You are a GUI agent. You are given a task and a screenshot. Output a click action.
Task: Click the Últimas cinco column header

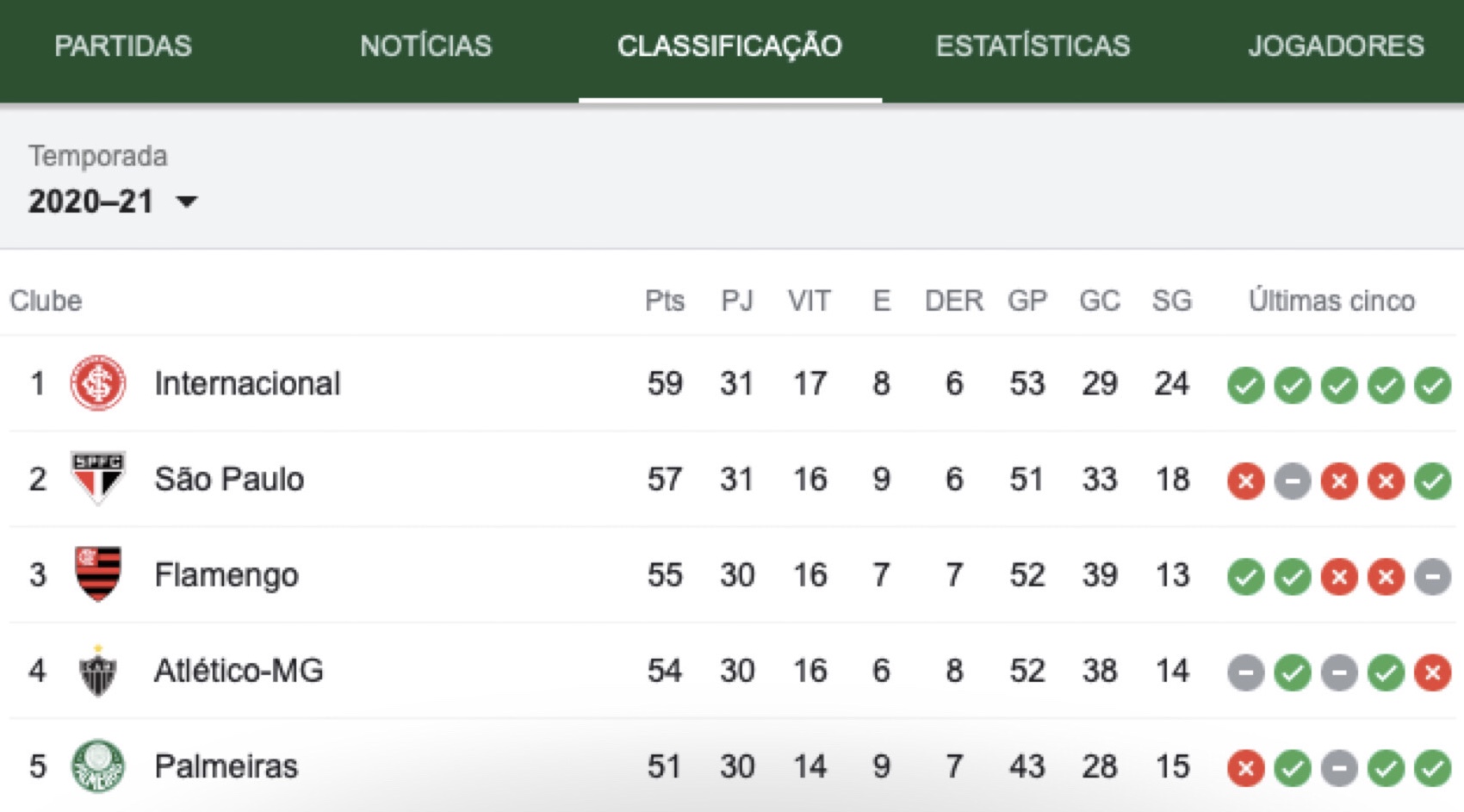pos(1331,301)
